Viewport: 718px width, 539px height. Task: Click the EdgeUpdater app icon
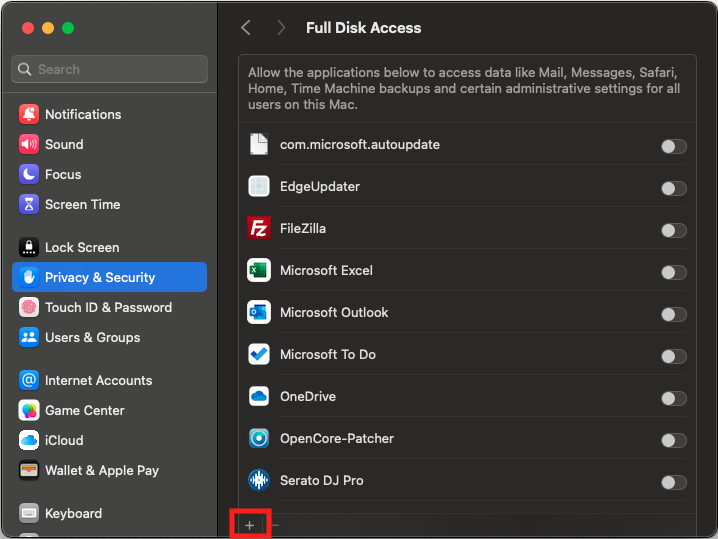259,186
